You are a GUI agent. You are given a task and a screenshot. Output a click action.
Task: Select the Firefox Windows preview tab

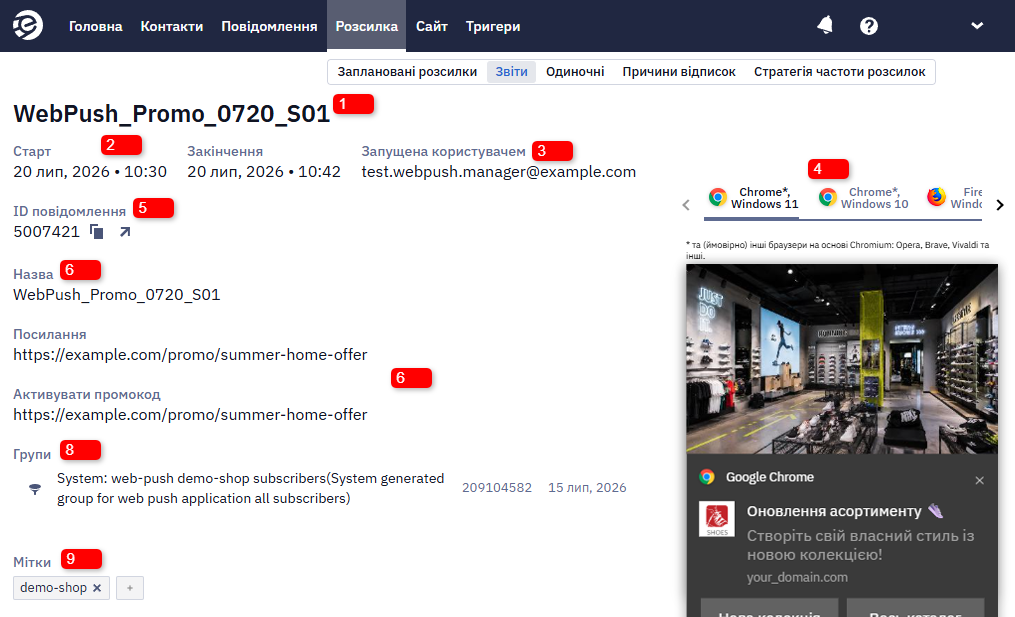click(954, 198)
